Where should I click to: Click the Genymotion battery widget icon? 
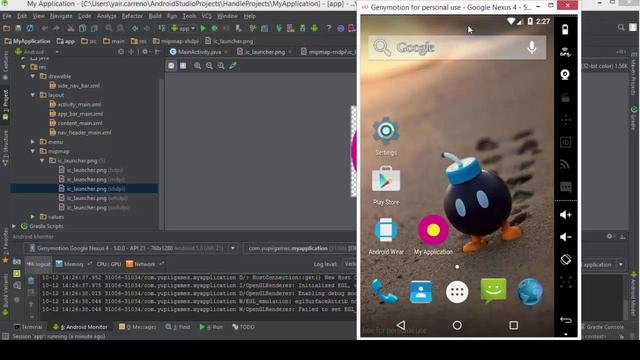pyautogui.click(x=565, y=29)
